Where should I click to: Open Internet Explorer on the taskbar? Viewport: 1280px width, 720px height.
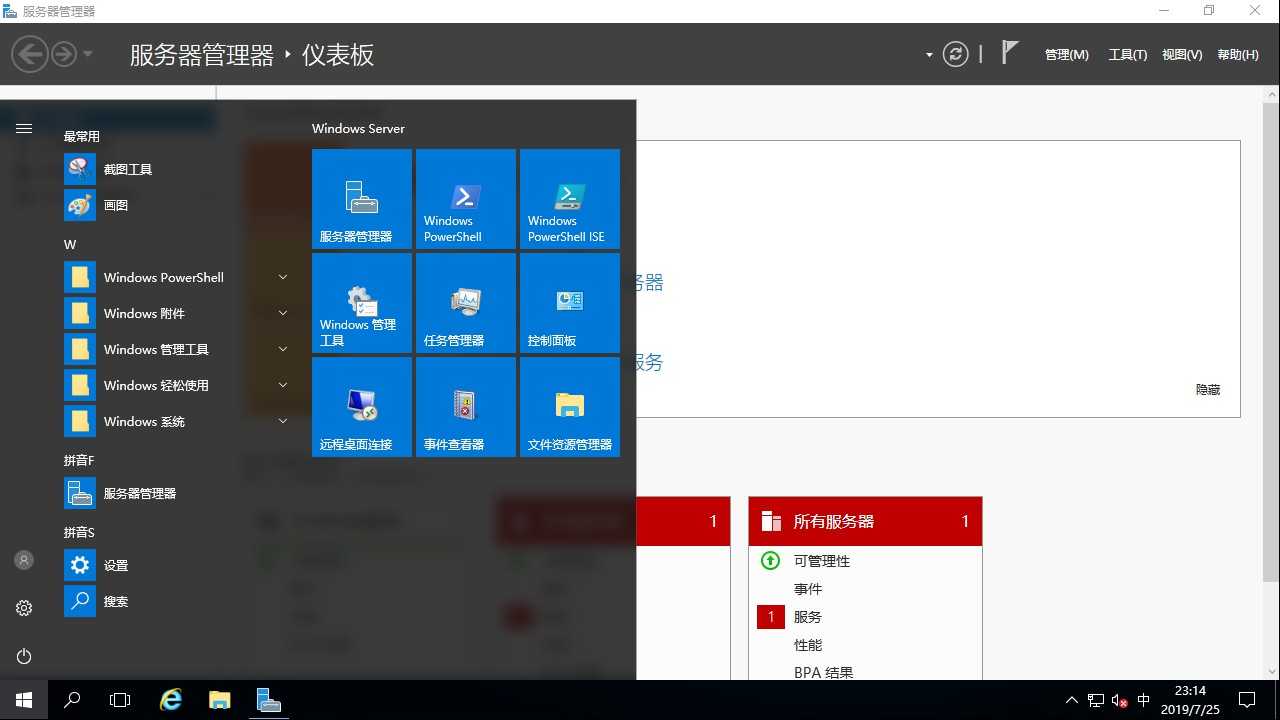171,700
